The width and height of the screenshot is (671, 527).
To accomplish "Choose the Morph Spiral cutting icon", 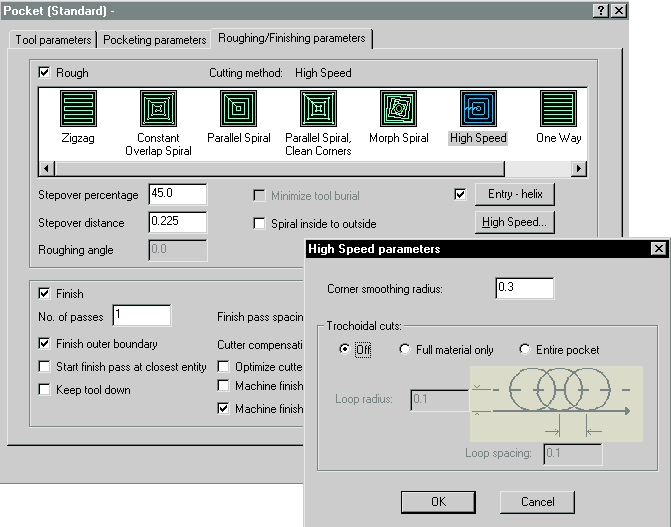I will 398,108.
